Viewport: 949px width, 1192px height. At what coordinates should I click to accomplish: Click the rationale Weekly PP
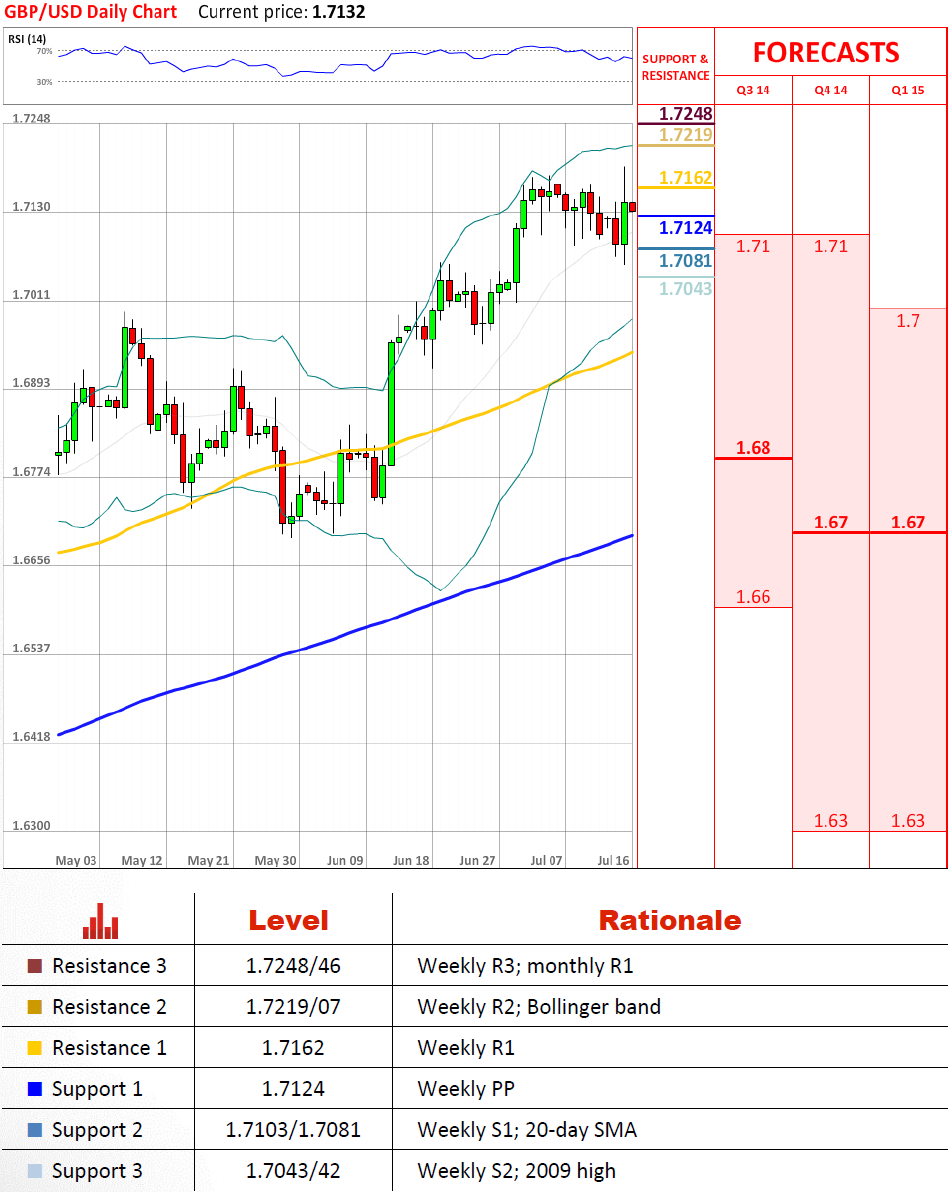coord(465,1089)
